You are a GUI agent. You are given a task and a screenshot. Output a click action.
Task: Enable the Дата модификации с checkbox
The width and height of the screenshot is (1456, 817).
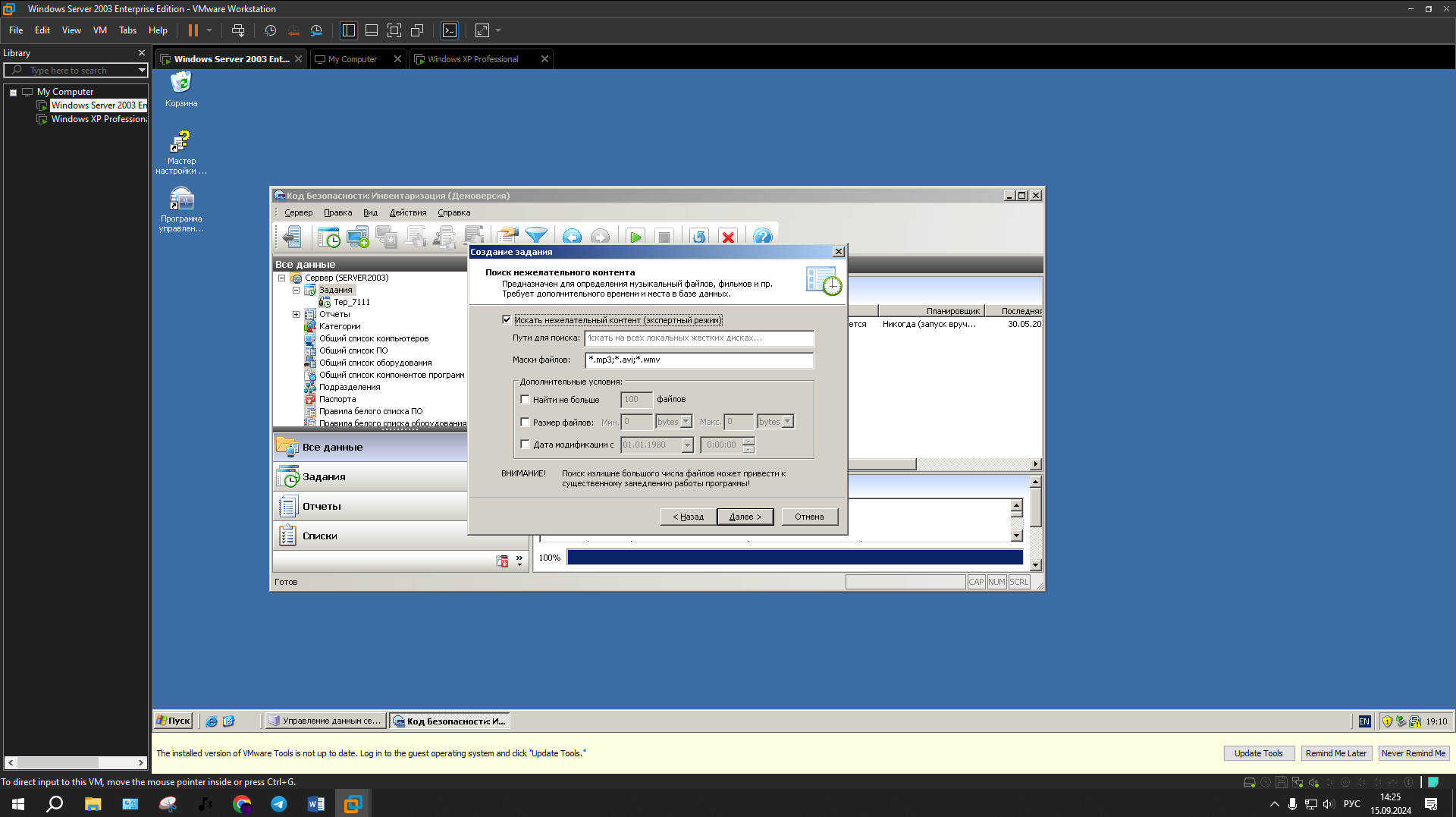point(525,445)
